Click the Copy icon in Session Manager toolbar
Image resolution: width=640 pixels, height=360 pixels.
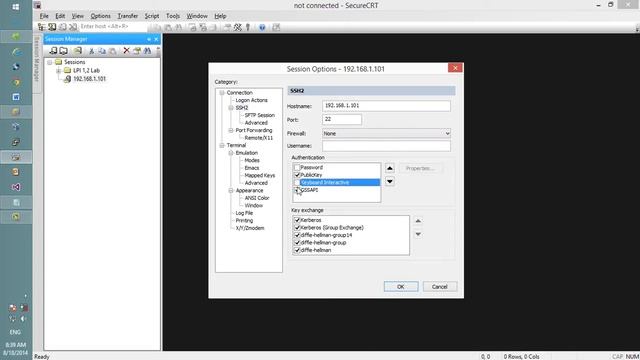102,51
